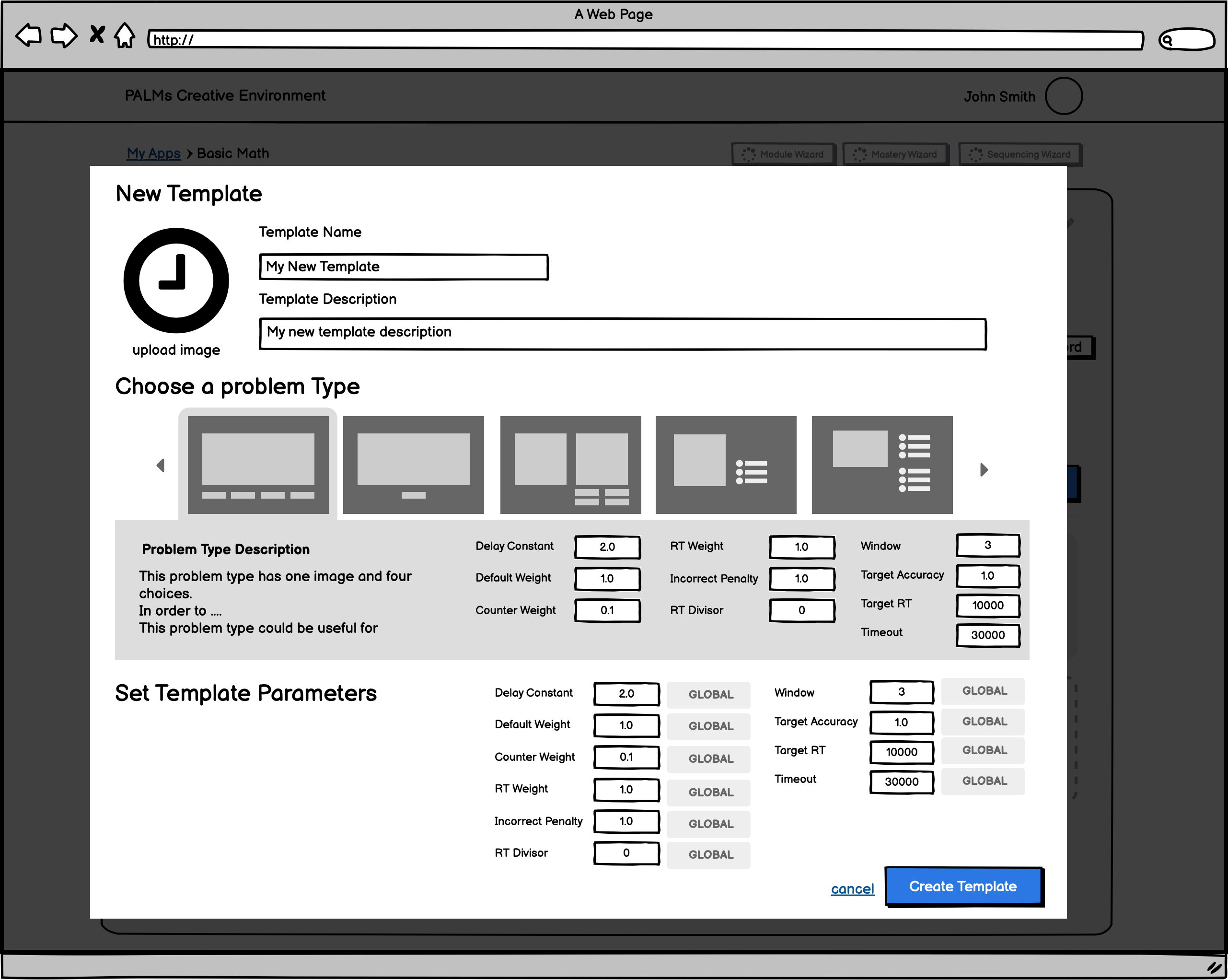This screenshot has height=980, width=1228.
Task: Click the Template Name input field
Action: point(403,267)
